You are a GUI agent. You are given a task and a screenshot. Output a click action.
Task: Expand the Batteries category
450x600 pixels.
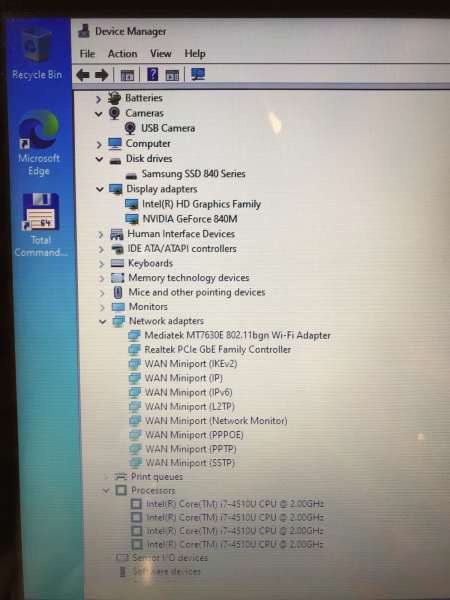tap(98, 99)
